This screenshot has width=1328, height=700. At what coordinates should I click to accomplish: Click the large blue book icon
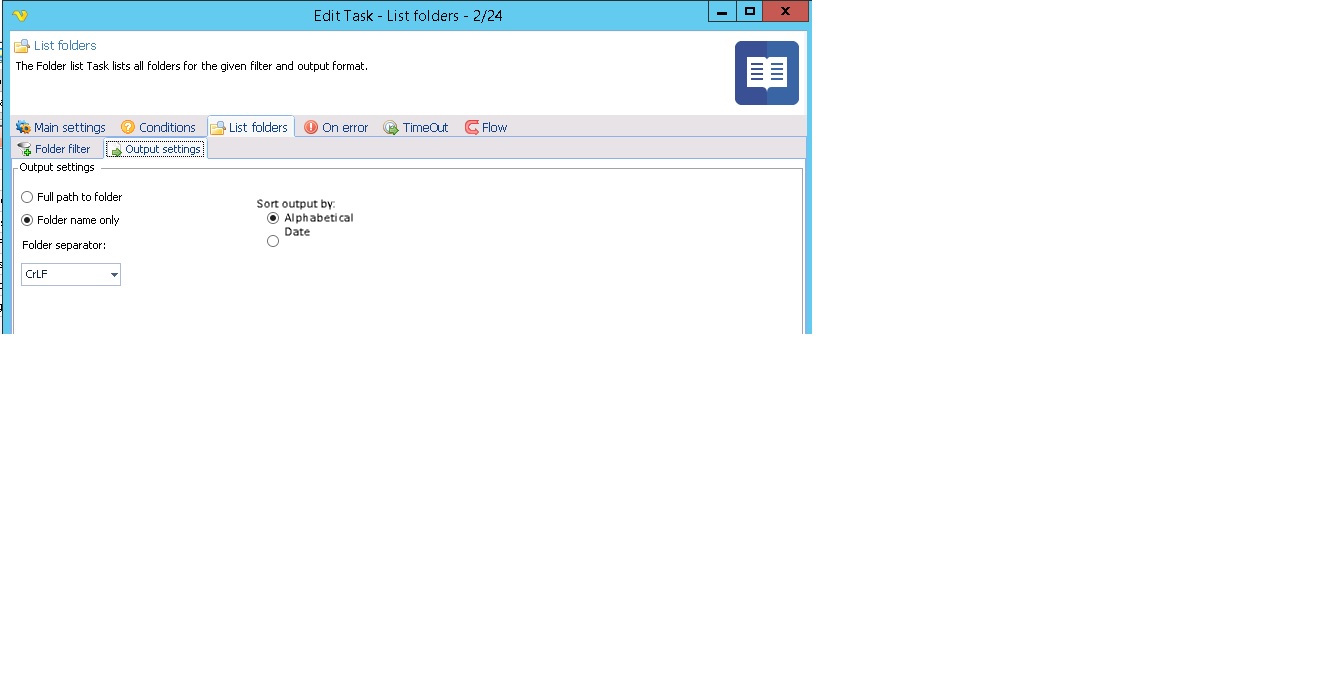[766, 73]
